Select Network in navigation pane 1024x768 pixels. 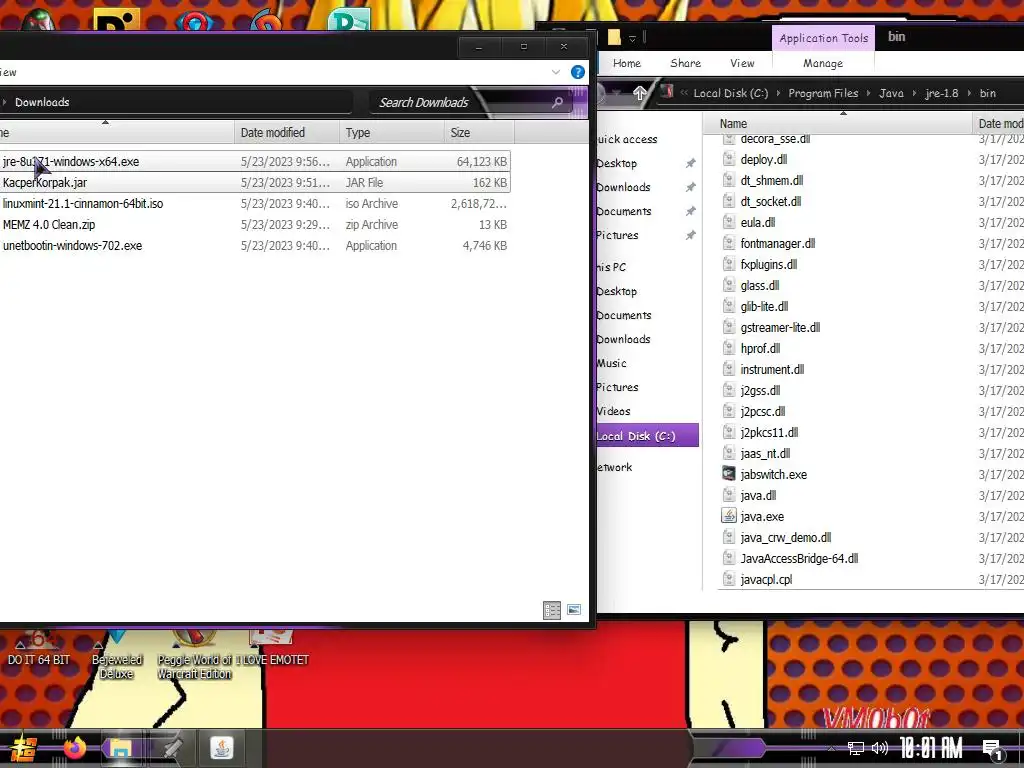614,467
